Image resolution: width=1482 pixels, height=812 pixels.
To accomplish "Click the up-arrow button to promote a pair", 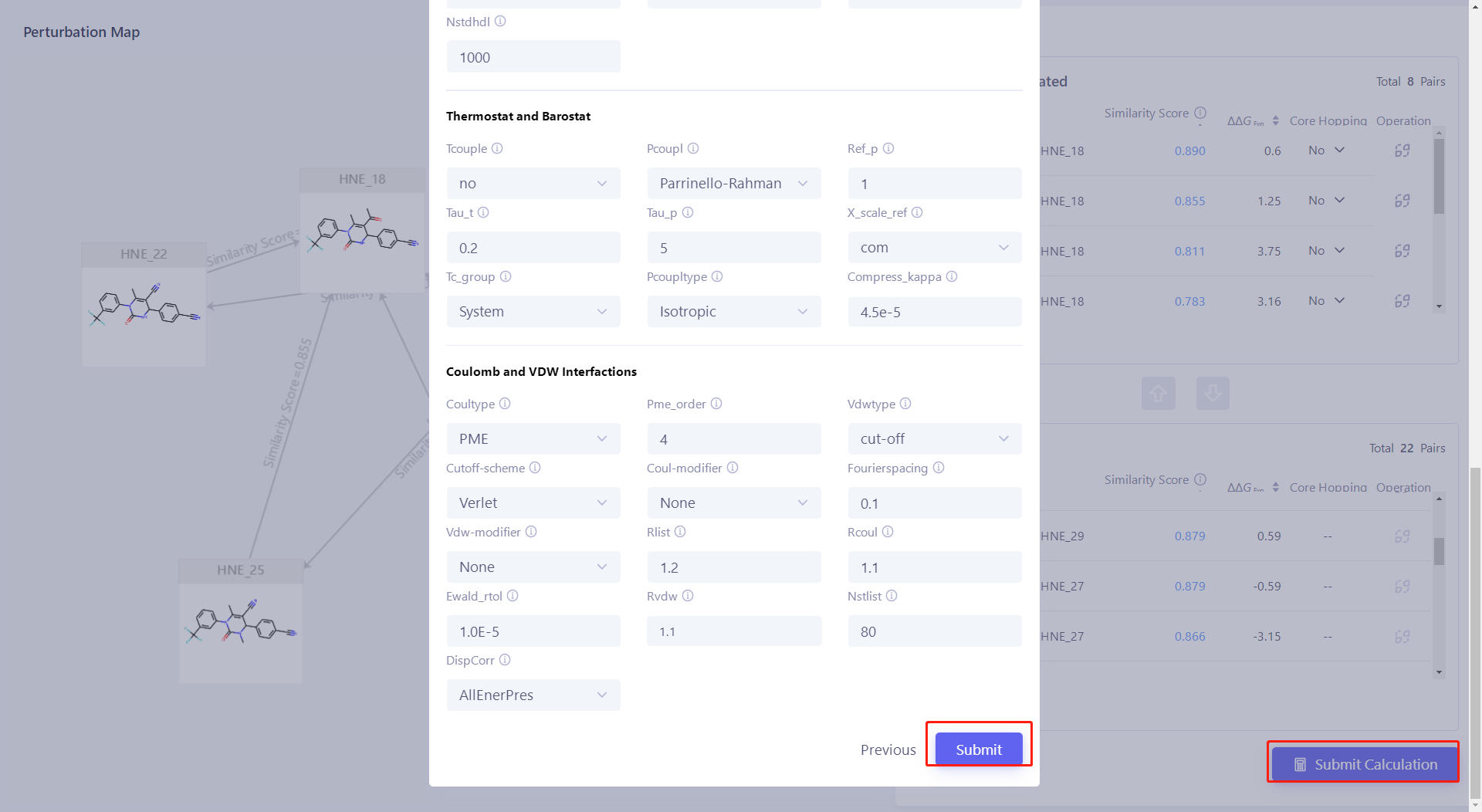I will [1158, 393].
